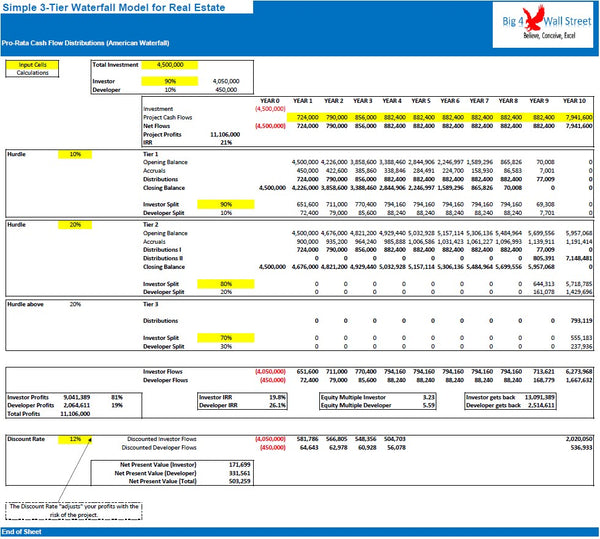Select the Year 10 Project Cash Flows cell 7,941,600
Image resolution: width=600 pixels, height=539 pixels.
[x=577, y=117]
